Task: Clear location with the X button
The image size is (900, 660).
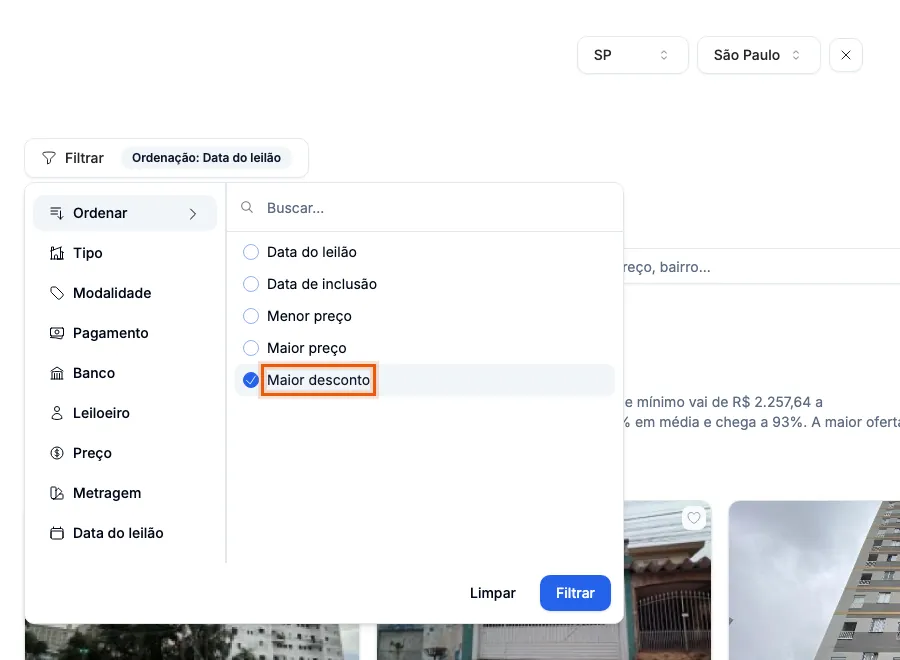Action: tap(845, 55)
